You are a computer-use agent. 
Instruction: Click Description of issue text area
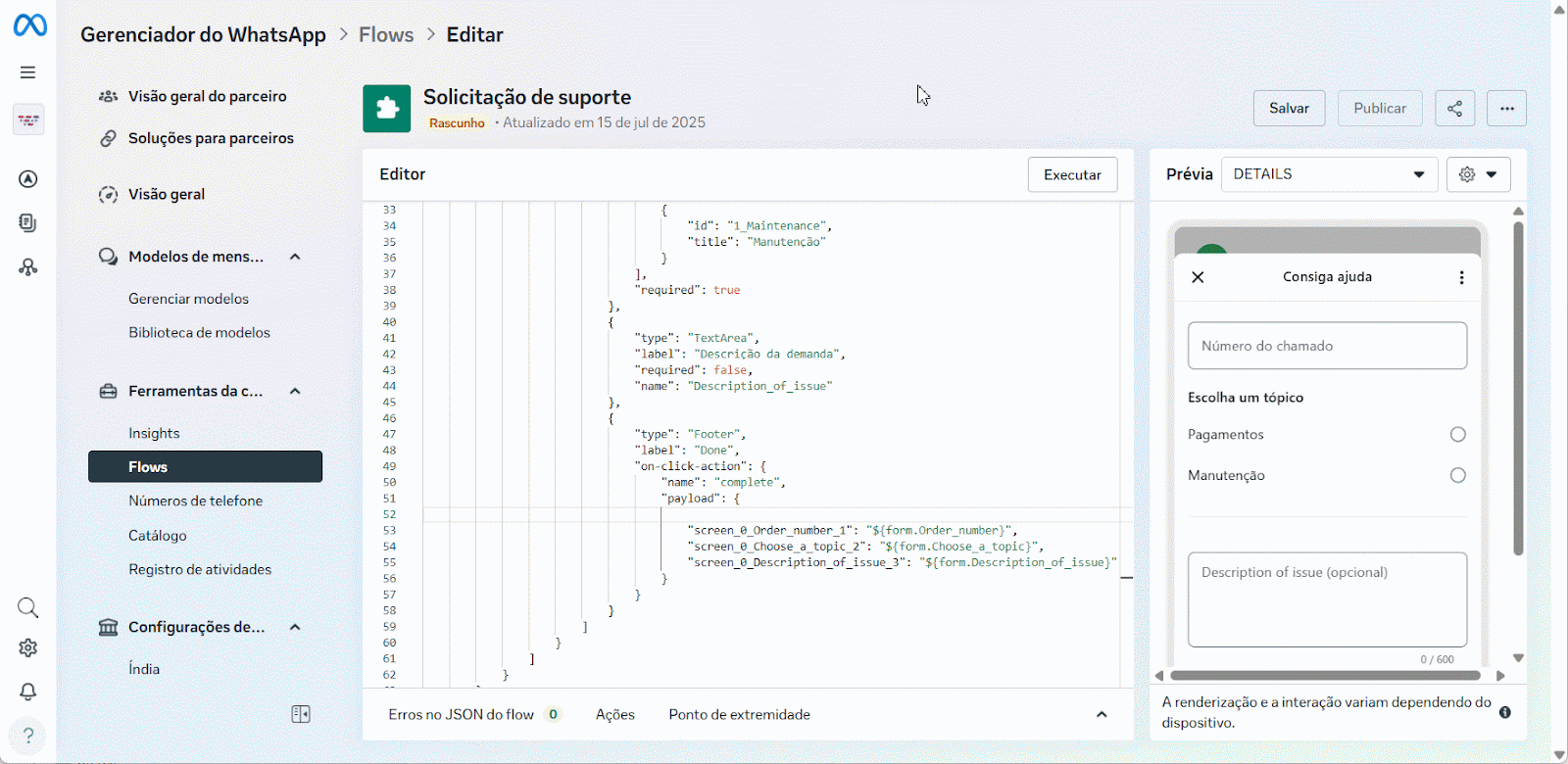click(x=1327, y=599)
